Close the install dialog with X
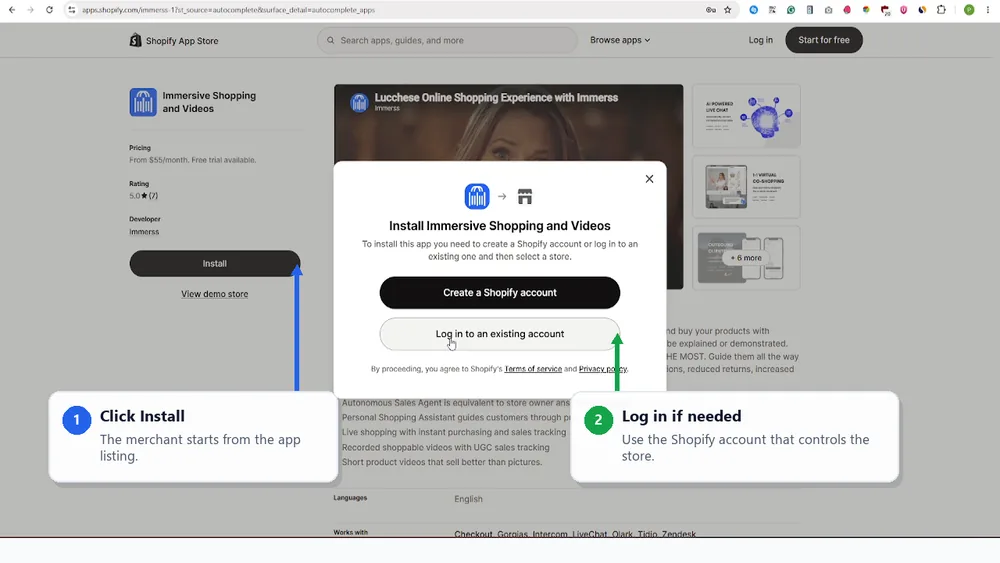 pyautogui.click(x=649, y=179)
